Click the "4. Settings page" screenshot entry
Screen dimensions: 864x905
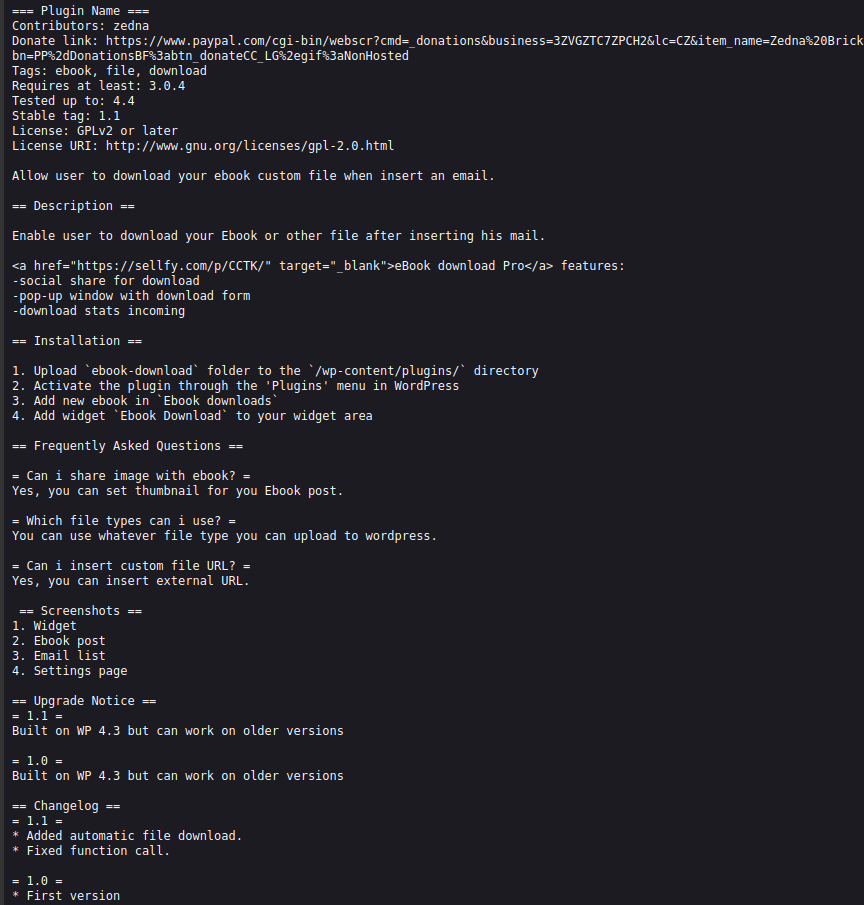pos(70,671)
